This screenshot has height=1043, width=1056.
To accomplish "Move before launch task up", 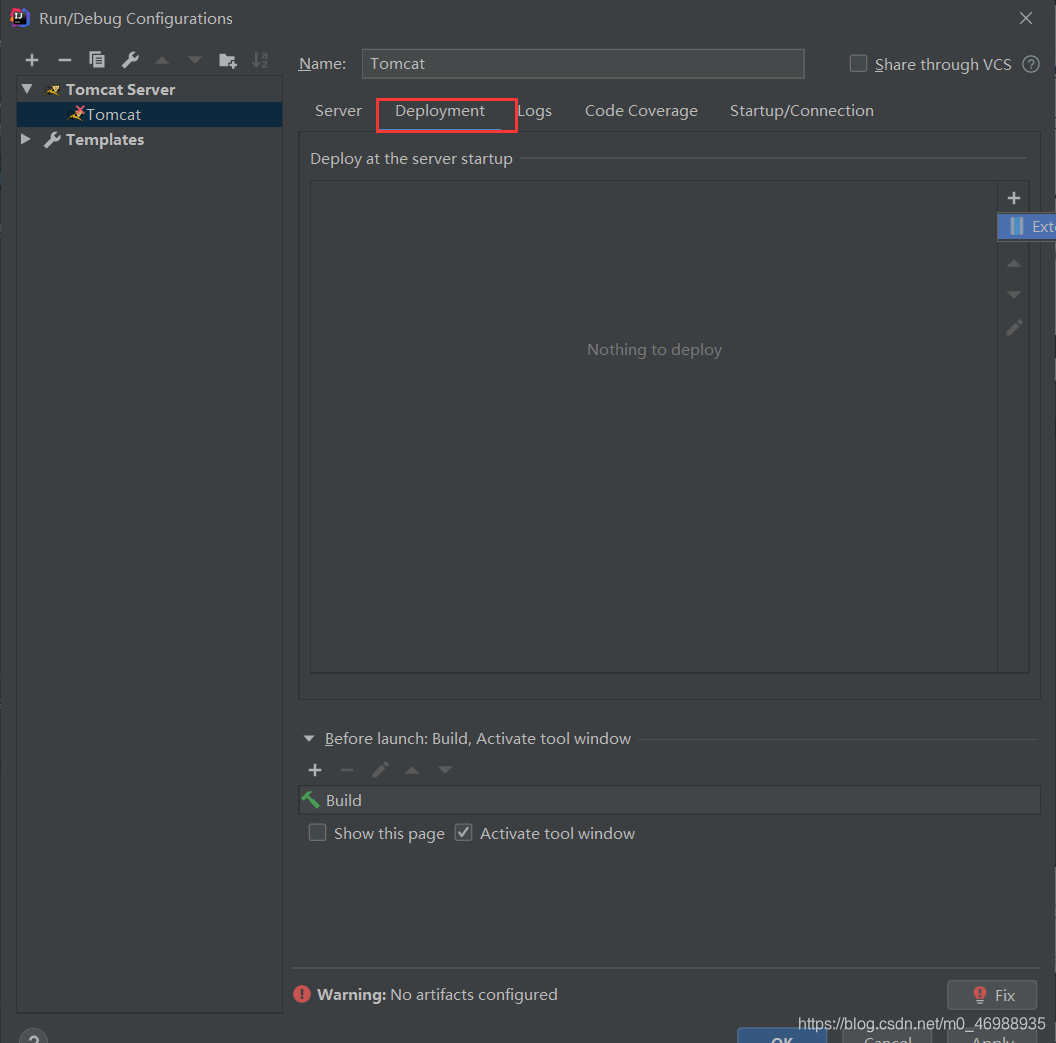I will [x=412, y=770].
